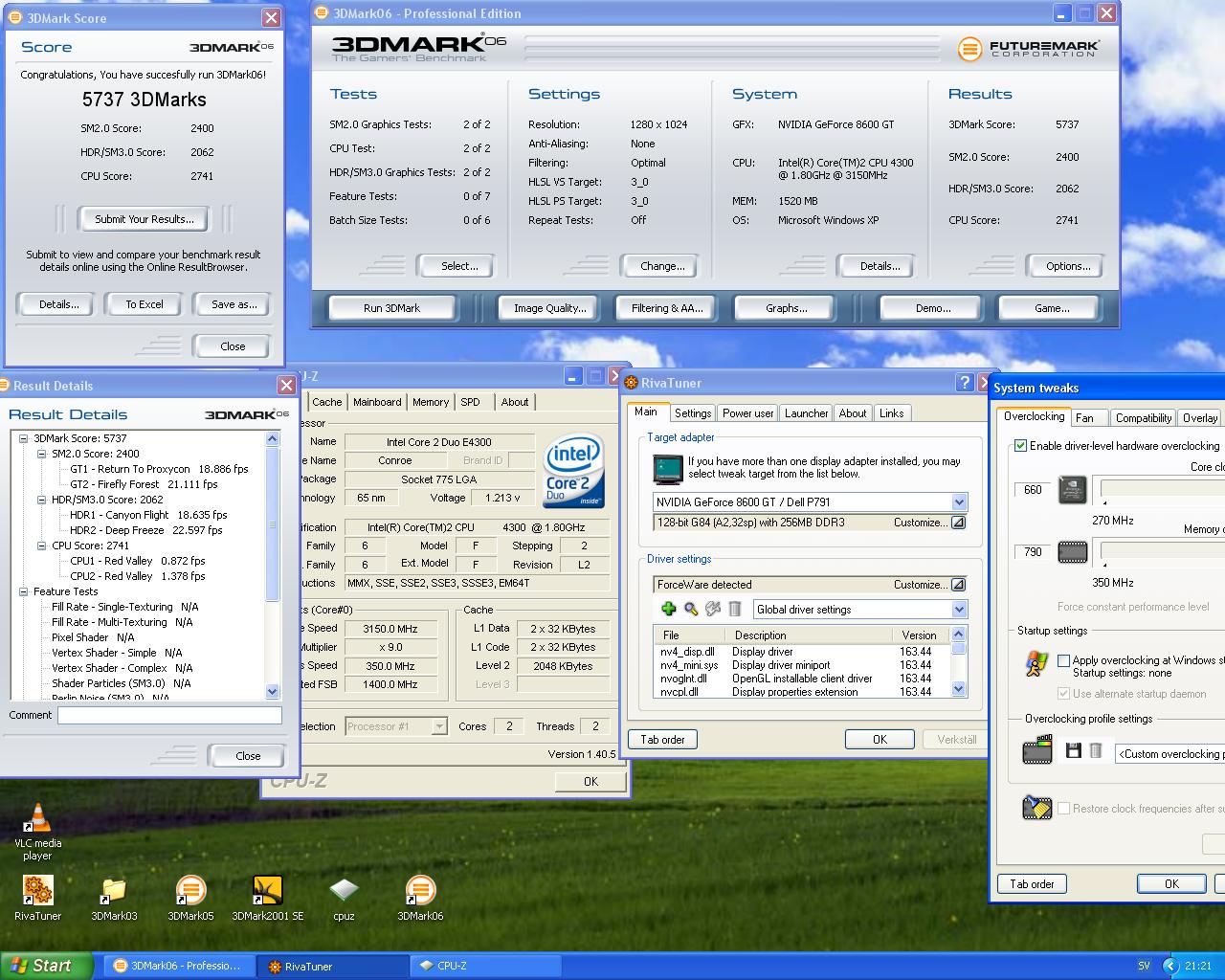
Task: Switch to the Power user tab in RivaTuner
Action: click(747, 413)
